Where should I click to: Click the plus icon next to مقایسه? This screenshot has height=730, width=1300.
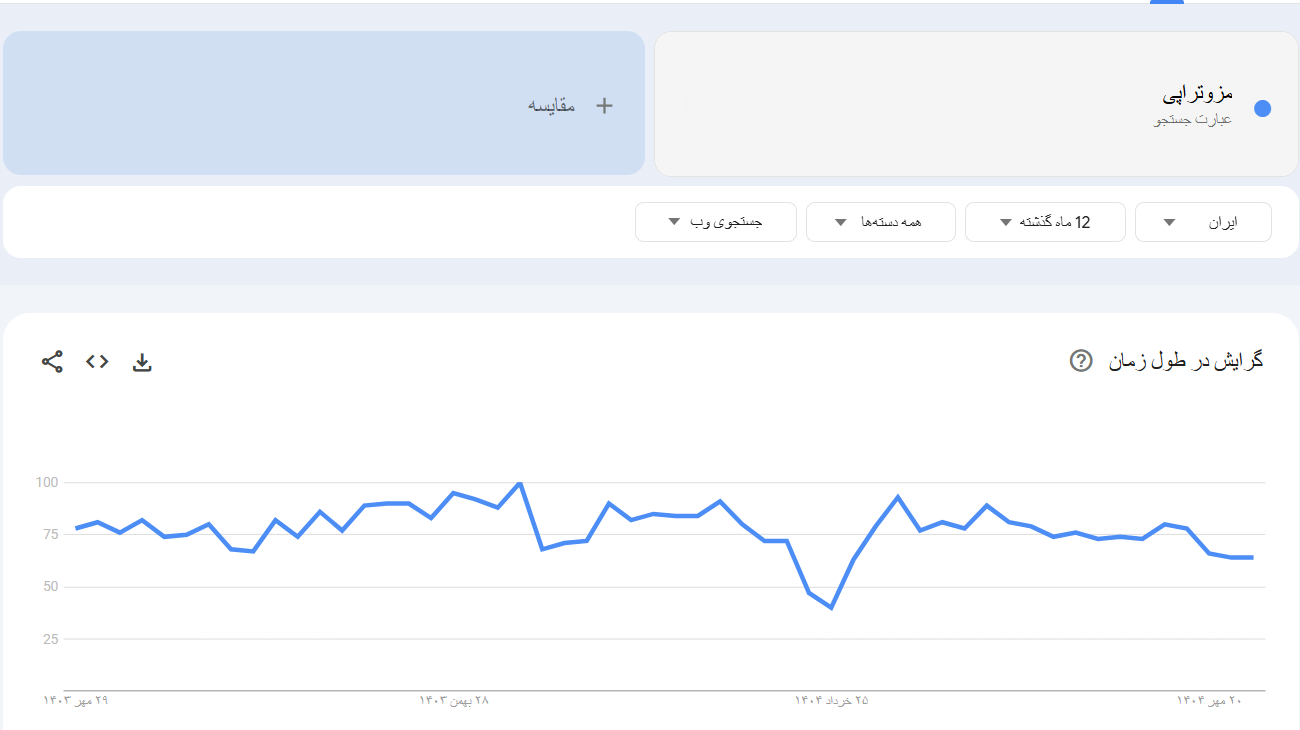point(604,105)
